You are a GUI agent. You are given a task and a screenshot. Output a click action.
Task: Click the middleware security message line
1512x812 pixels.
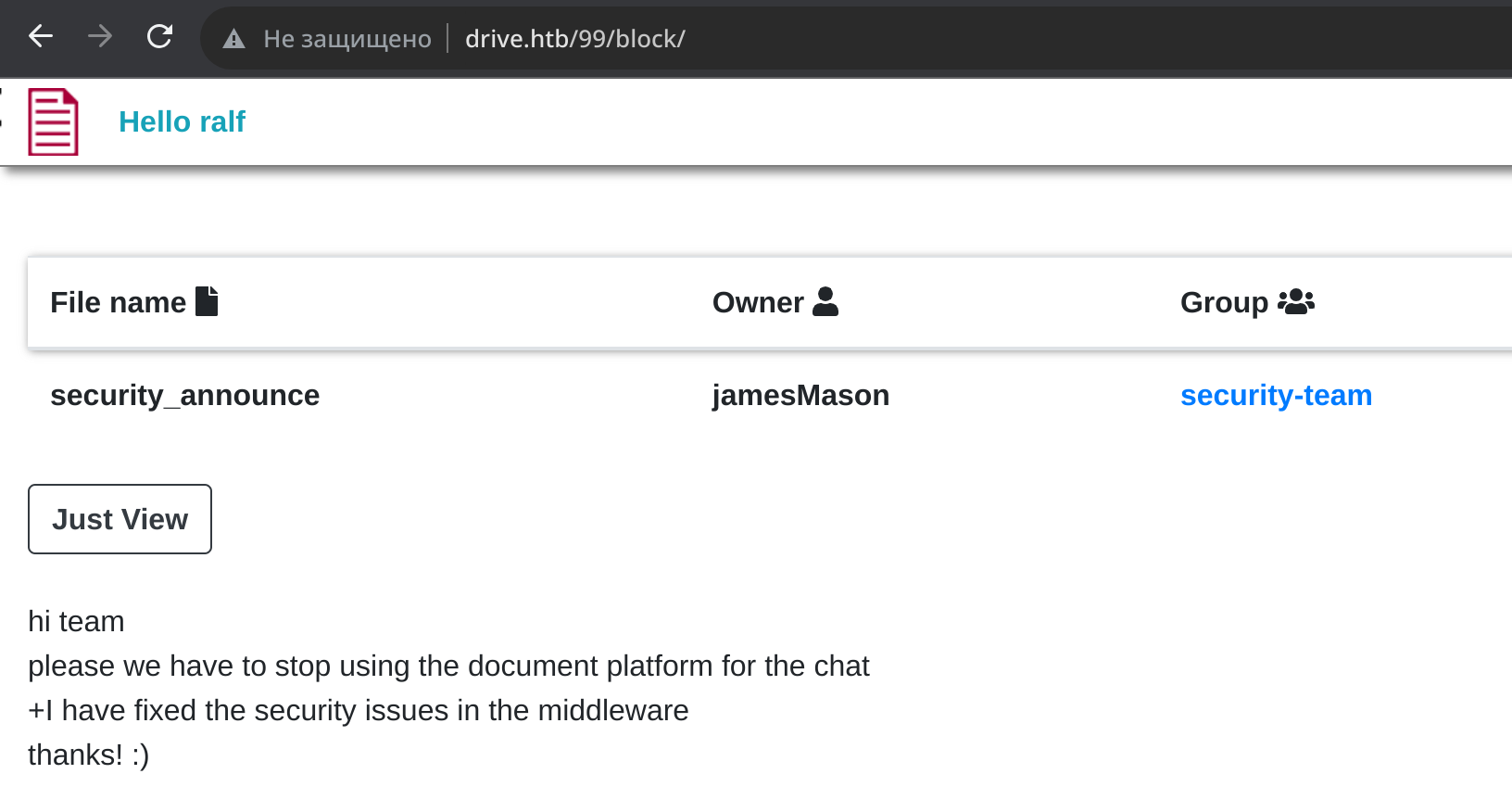359,710
